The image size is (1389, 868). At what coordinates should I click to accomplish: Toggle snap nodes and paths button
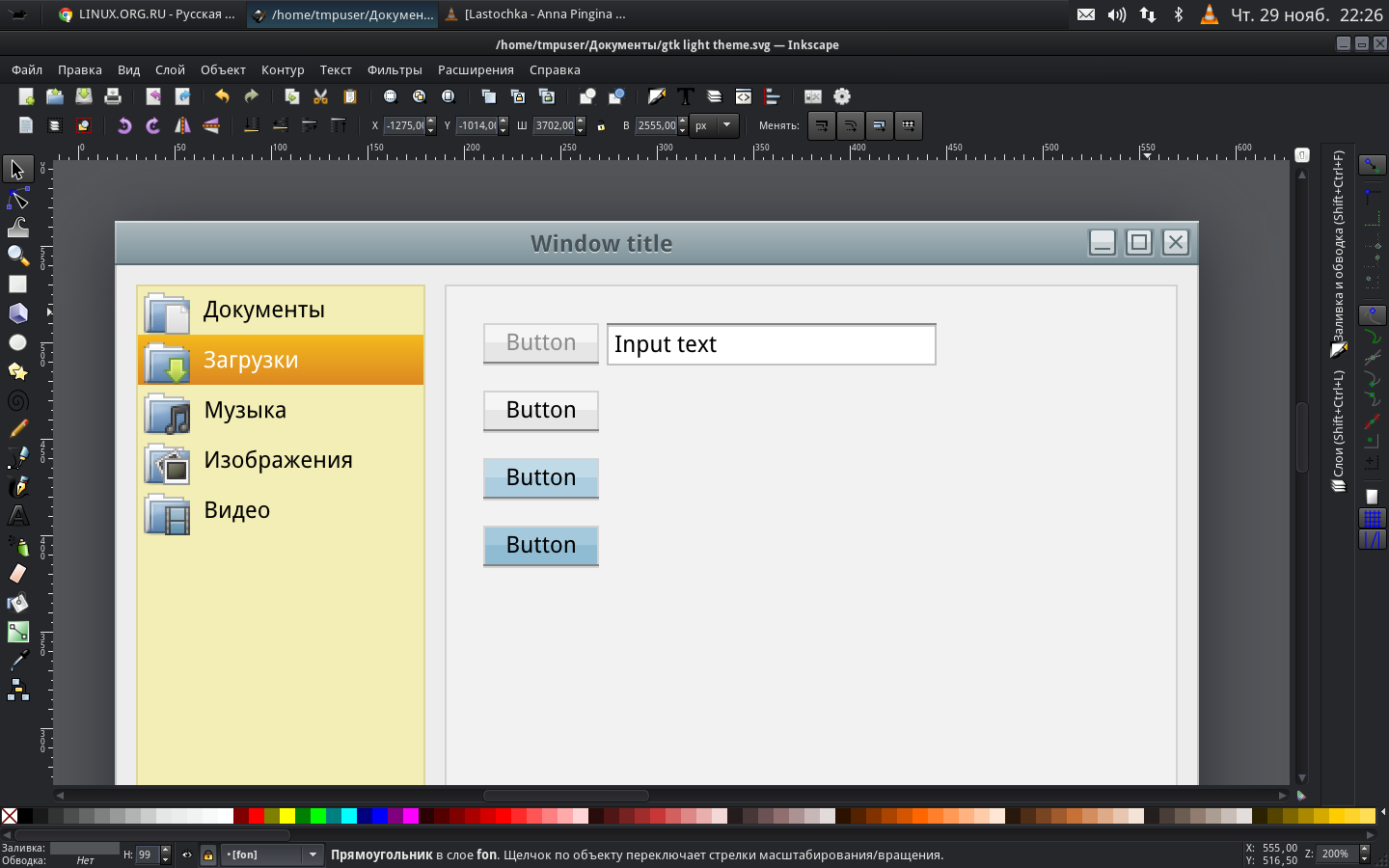click(x=1372, y=315)
